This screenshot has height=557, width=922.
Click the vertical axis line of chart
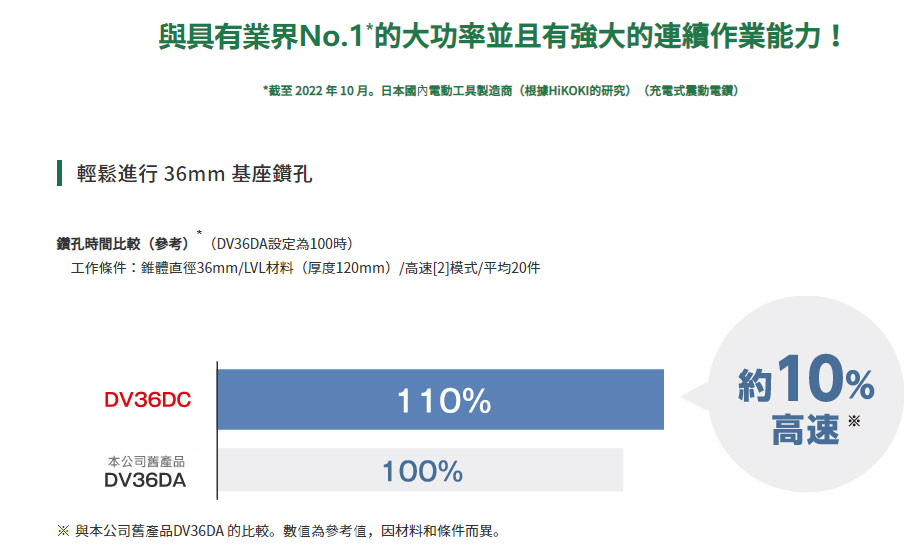click(217, 431)
